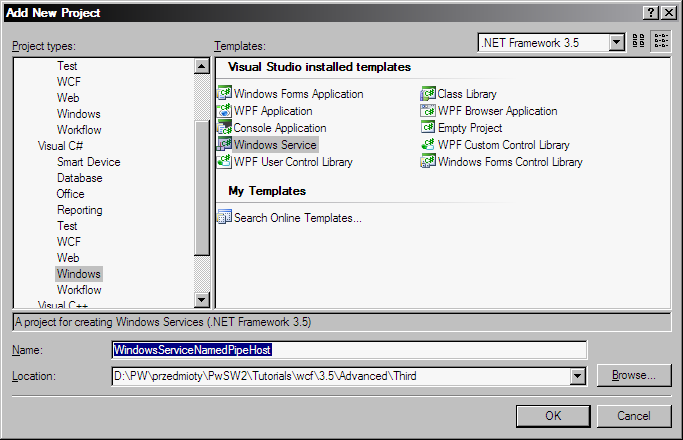Click project types scrollbar down arrow
Viewport: 683px width, 440px height.
pyautogui.click(x=202, y=299)
